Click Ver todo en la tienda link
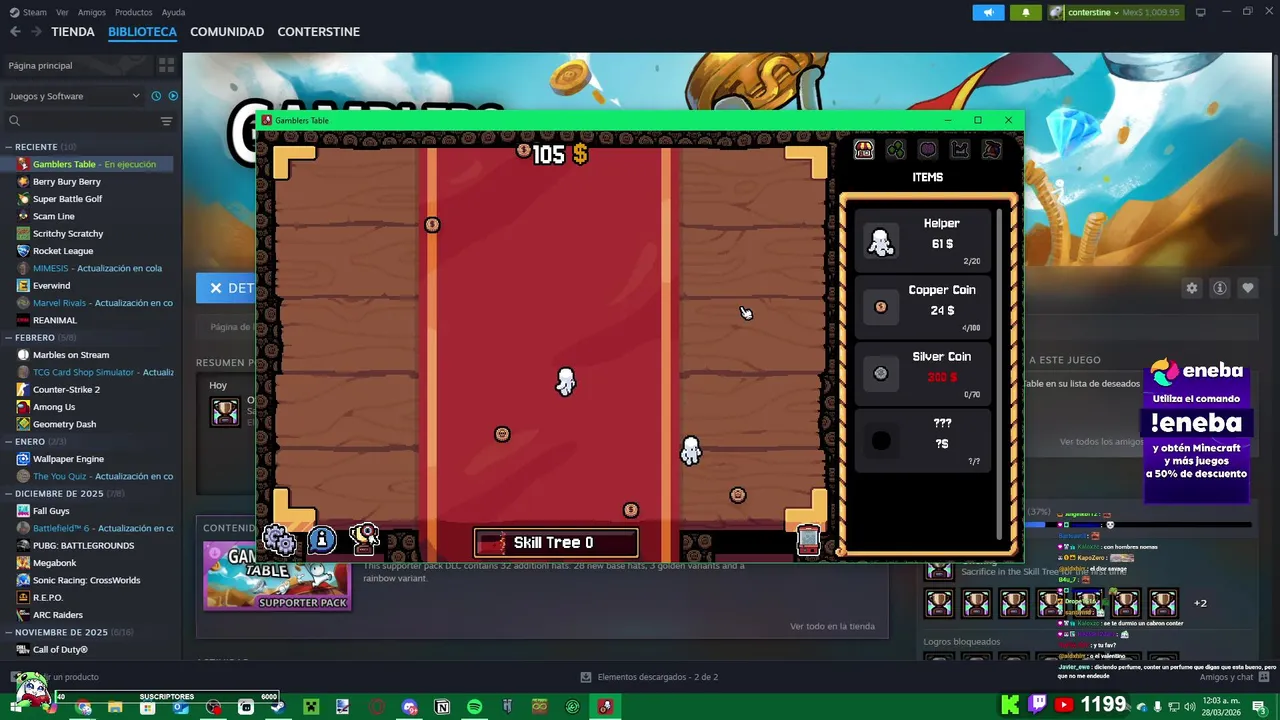Image resolution: width=1280 pixels, height=720 pixels. pos(832,626)
